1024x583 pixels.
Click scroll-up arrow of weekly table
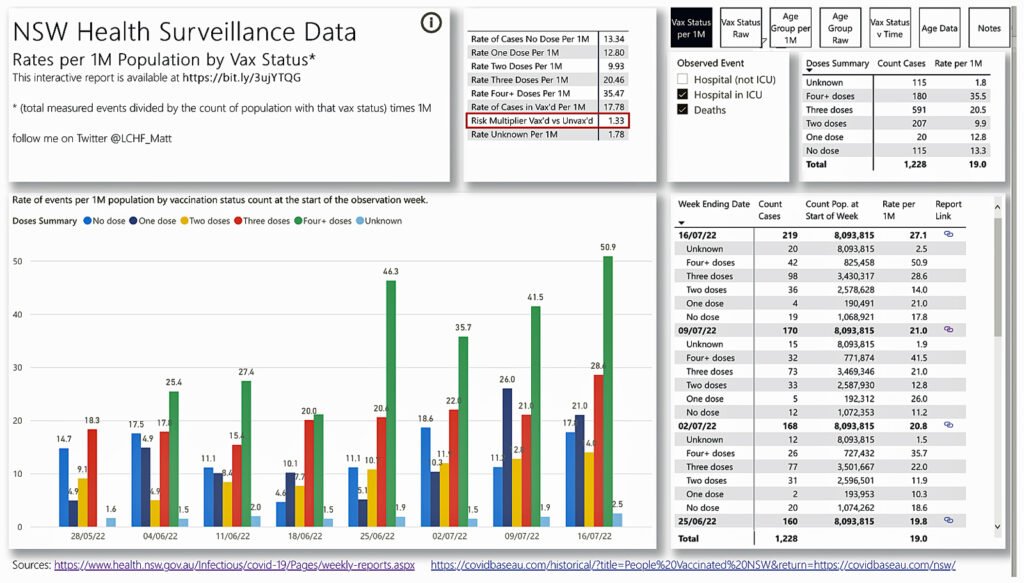(997, 207)
